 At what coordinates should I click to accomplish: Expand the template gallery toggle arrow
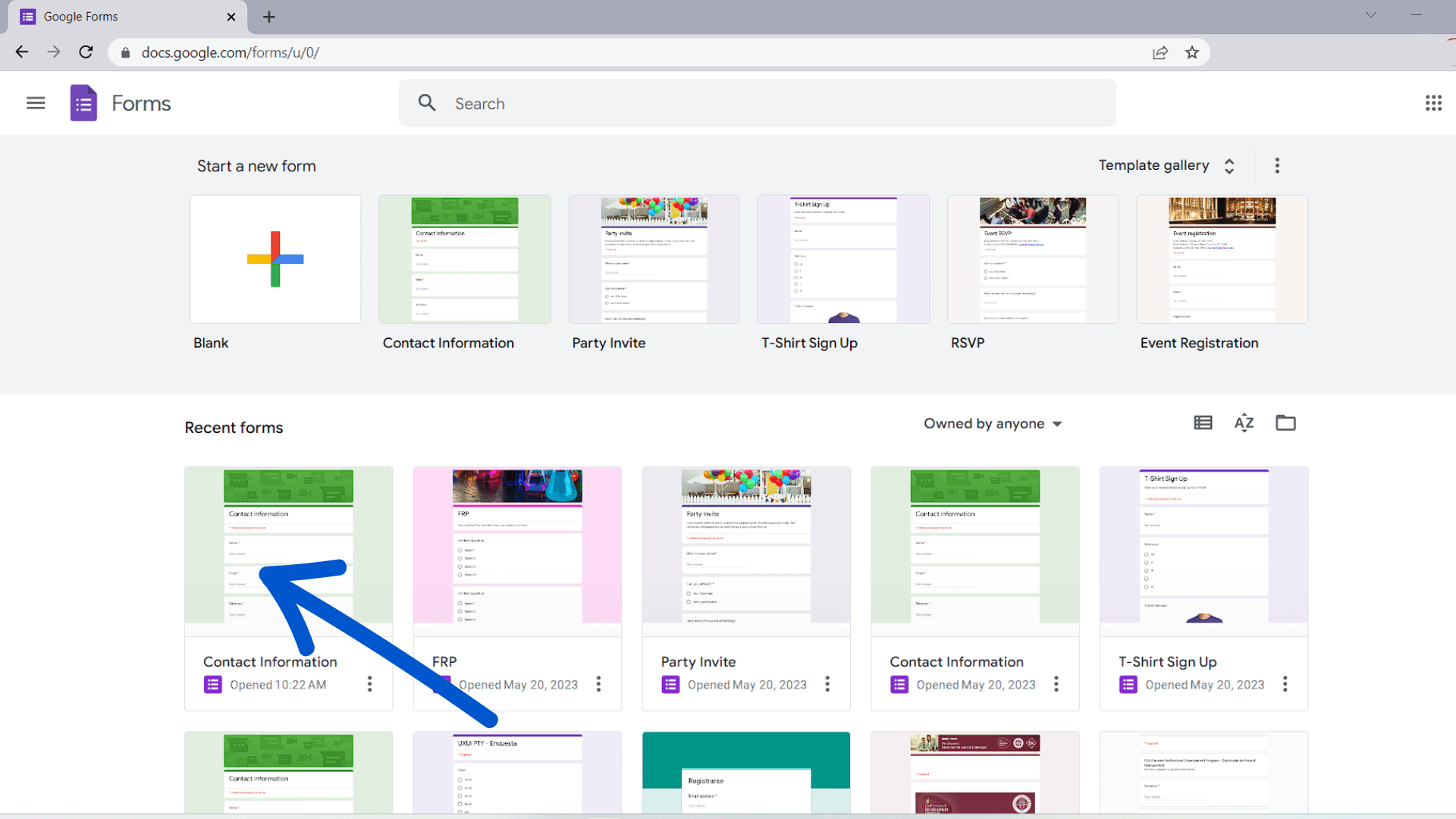click(1229, 166)
